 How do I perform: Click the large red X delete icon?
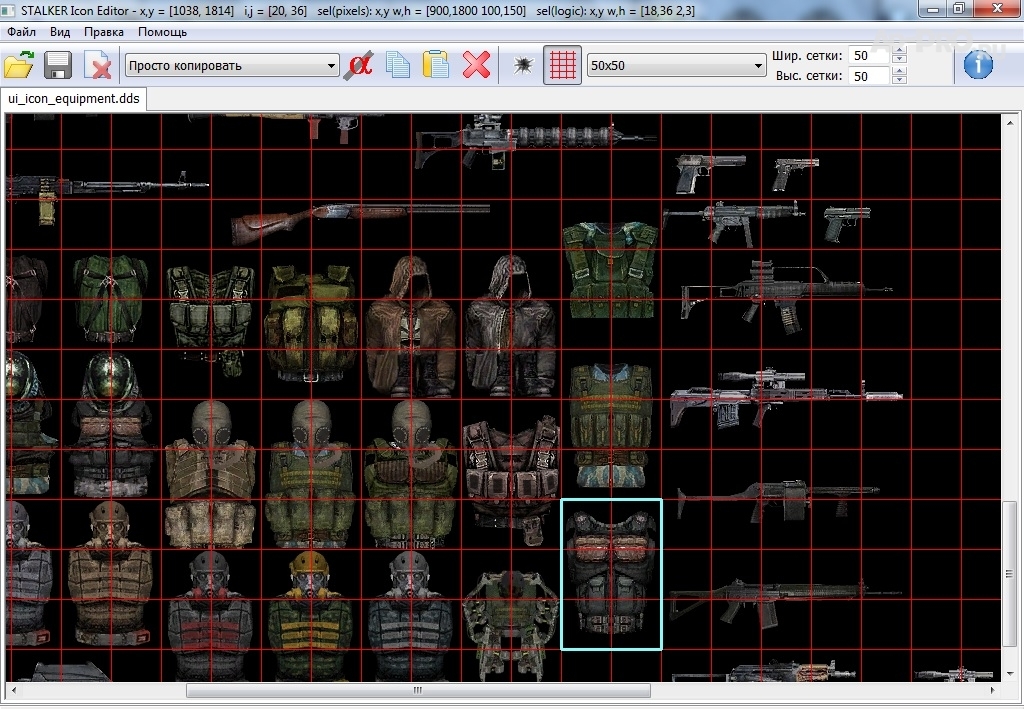477,66
